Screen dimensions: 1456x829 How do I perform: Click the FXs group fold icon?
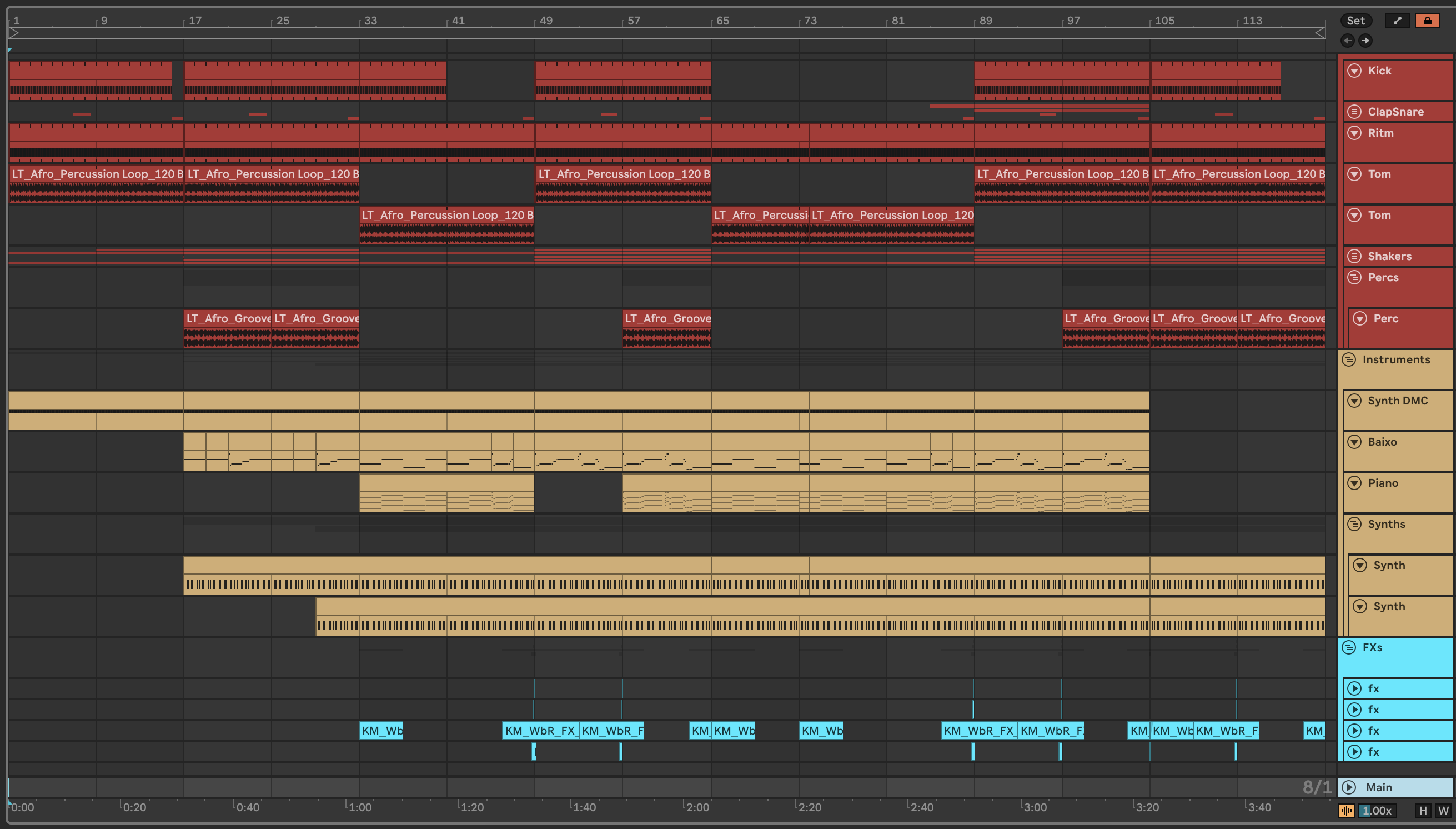coord(1349,647)
